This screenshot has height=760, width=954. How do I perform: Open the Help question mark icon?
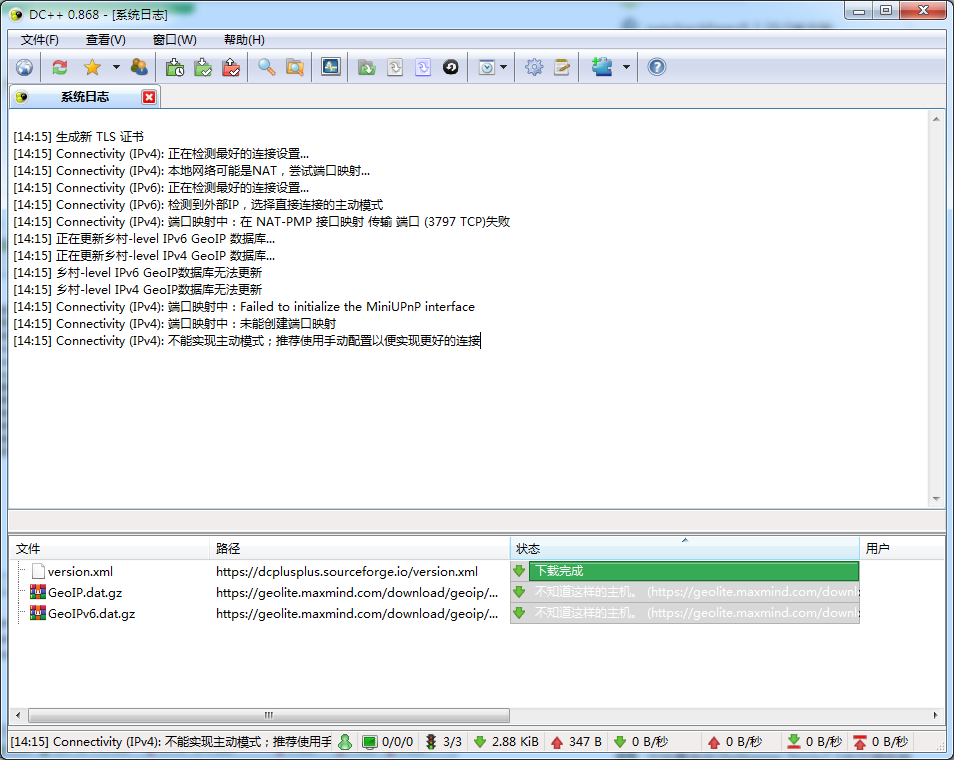click(656, 68)
